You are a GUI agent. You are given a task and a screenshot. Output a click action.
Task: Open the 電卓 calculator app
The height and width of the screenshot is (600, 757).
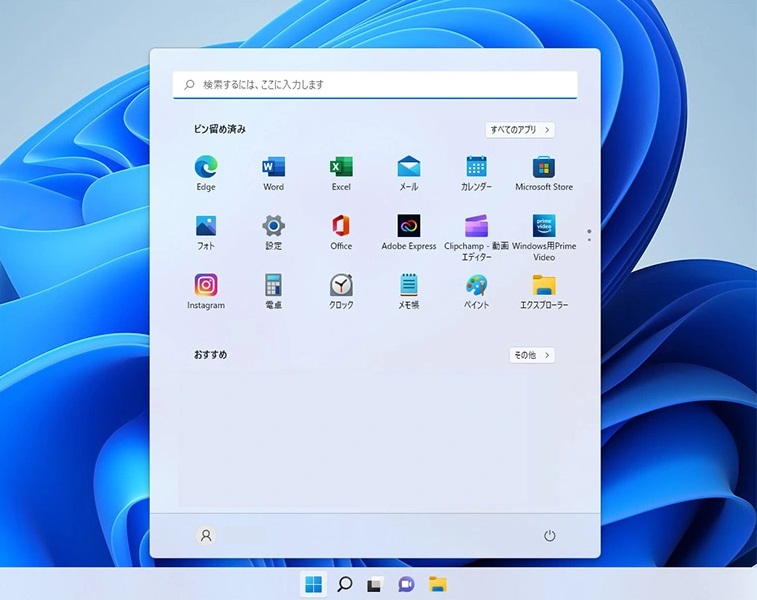pos(274,291)
